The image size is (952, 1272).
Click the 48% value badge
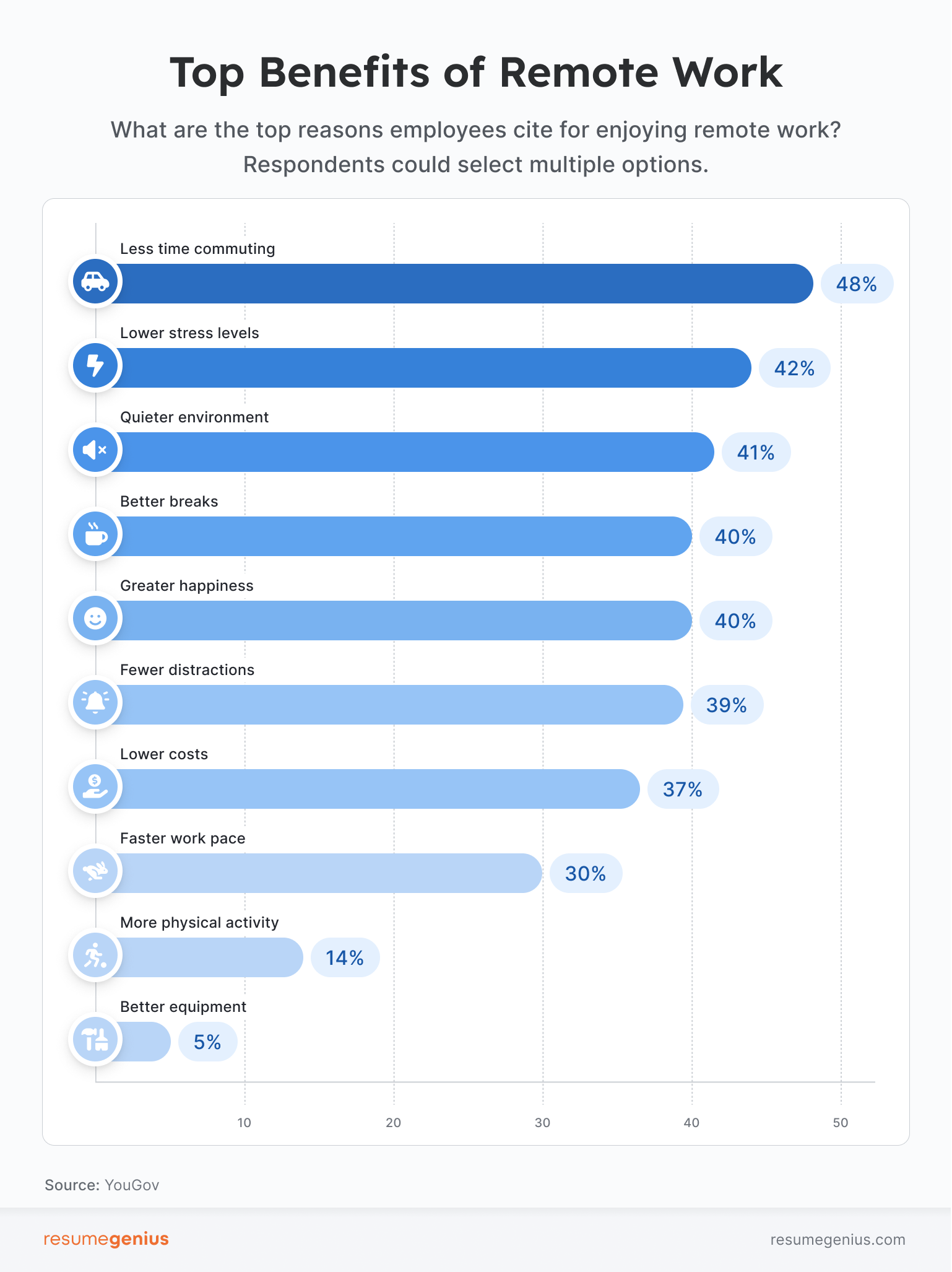[857, 284]
